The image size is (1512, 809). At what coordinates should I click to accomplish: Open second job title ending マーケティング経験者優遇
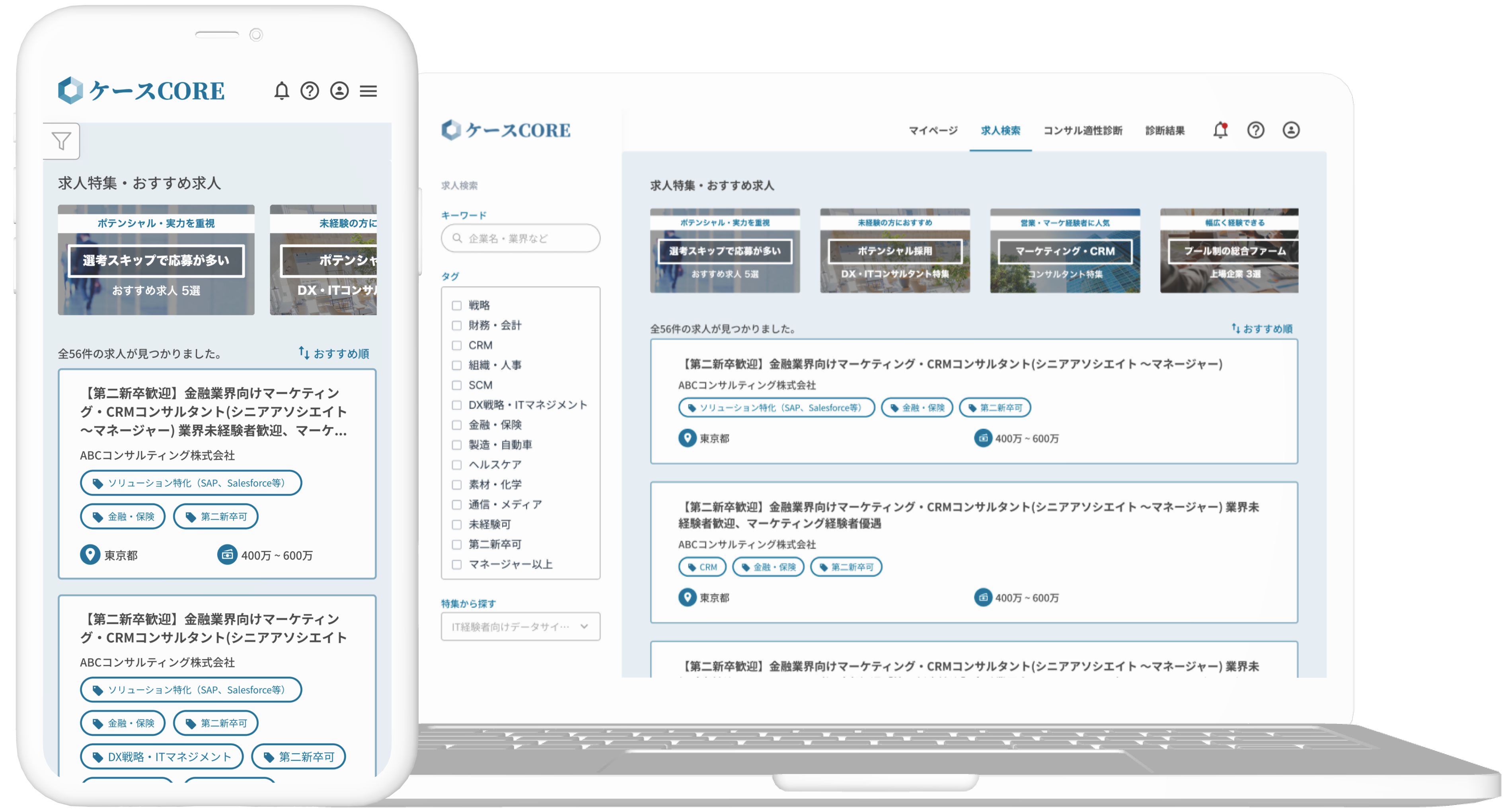tap(968, 515)
